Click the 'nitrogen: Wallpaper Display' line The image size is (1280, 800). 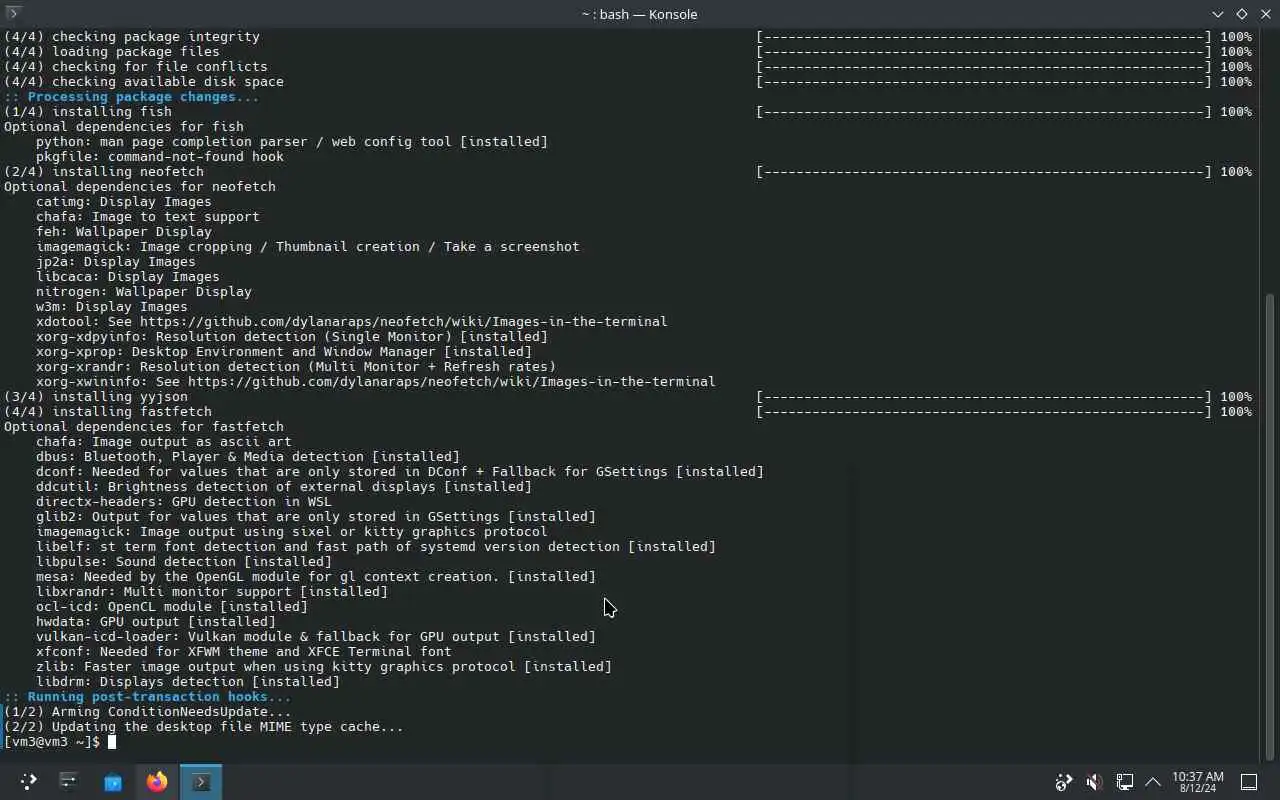(144, 292)
